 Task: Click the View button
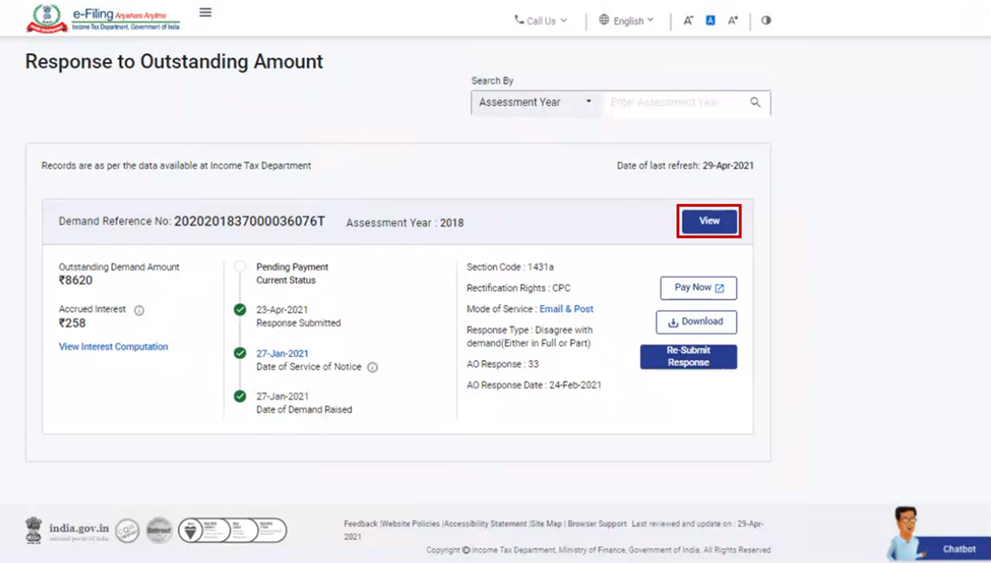[709, 221]
